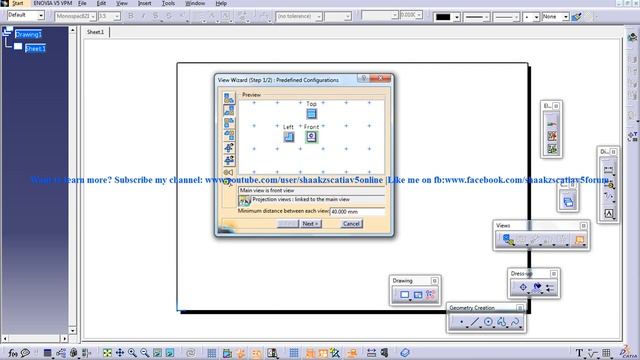Click the Zoom In icon
640x360 pixels.
132,353
